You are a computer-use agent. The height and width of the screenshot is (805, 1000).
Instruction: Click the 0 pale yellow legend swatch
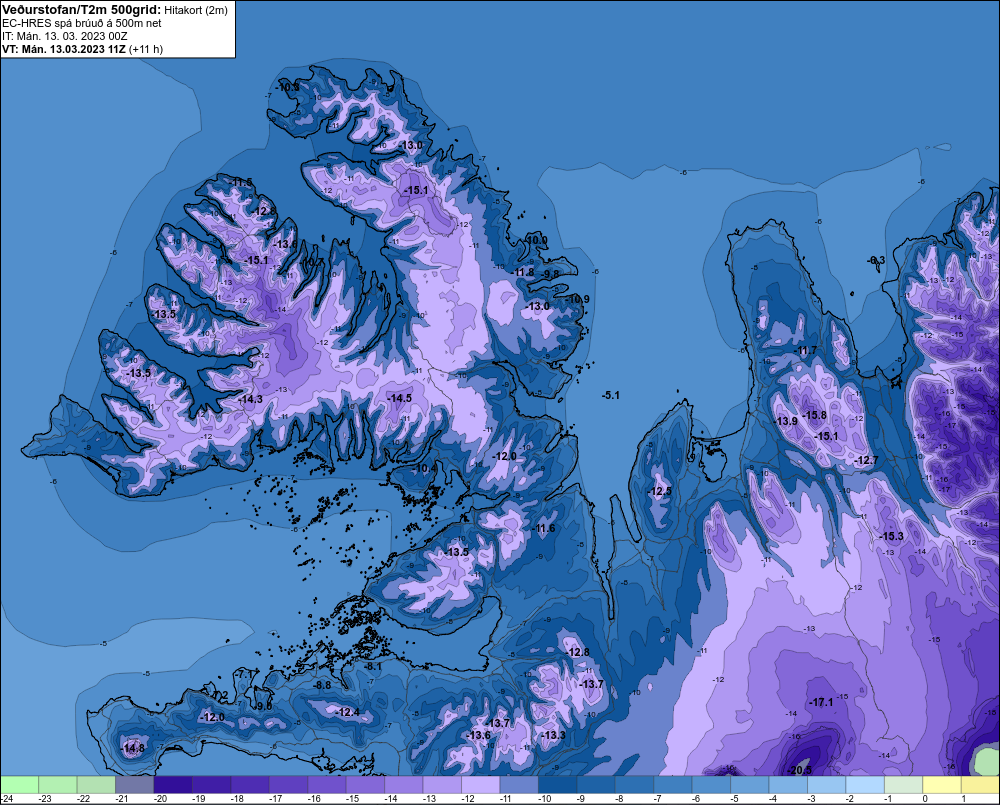coord(941,784)
